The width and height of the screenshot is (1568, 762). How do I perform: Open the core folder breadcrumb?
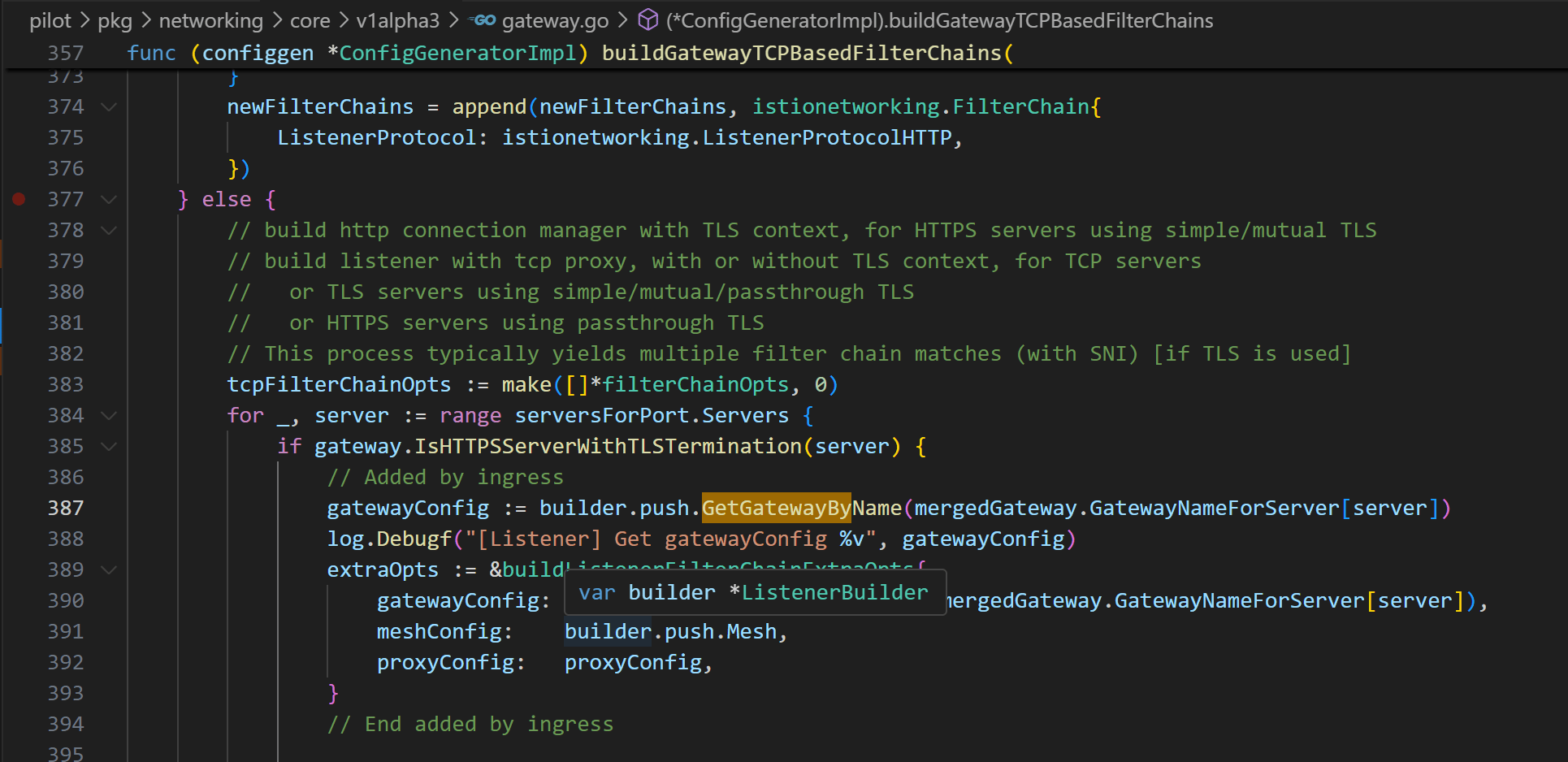310,20
